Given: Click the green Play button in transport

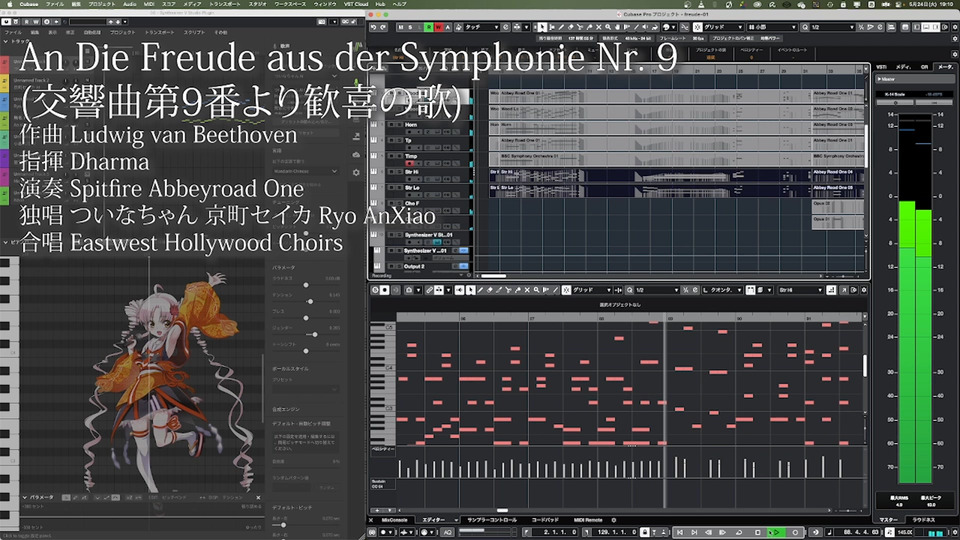Looking at the screenshot, I should tap(776, 533).
